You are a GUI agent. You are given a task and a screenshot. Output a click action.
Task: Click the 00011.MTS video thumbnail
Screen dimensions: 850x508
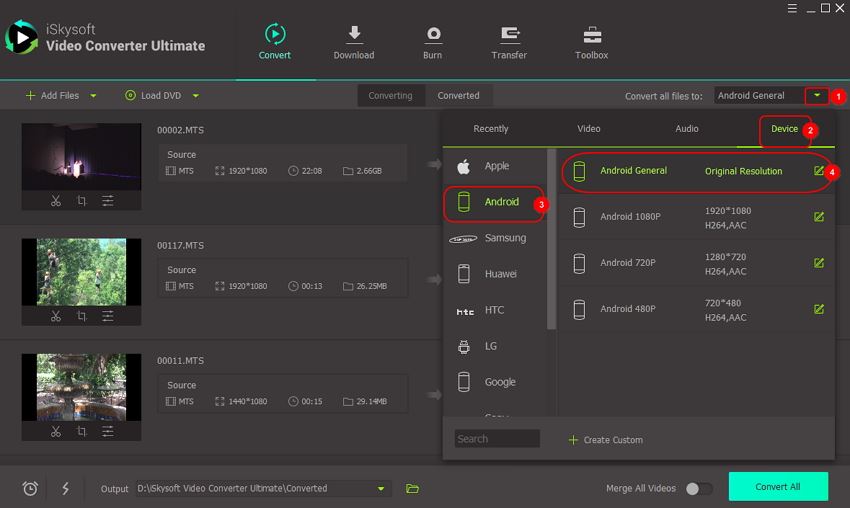point(81,387)
